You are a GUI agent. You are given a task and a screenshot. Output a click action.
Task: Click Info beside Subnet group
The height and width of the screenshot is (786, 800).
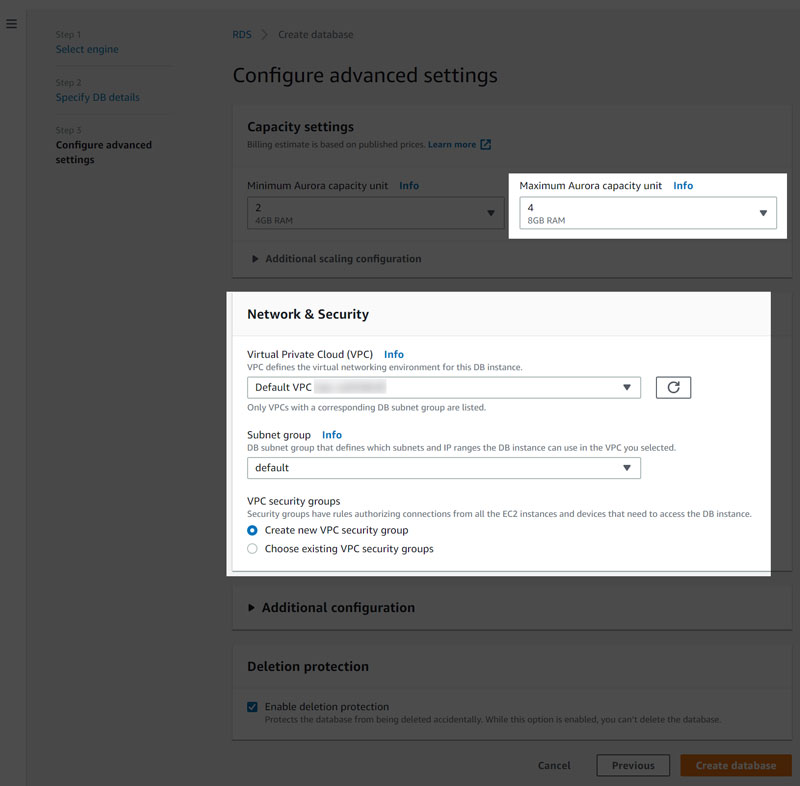tap(332, 435)
